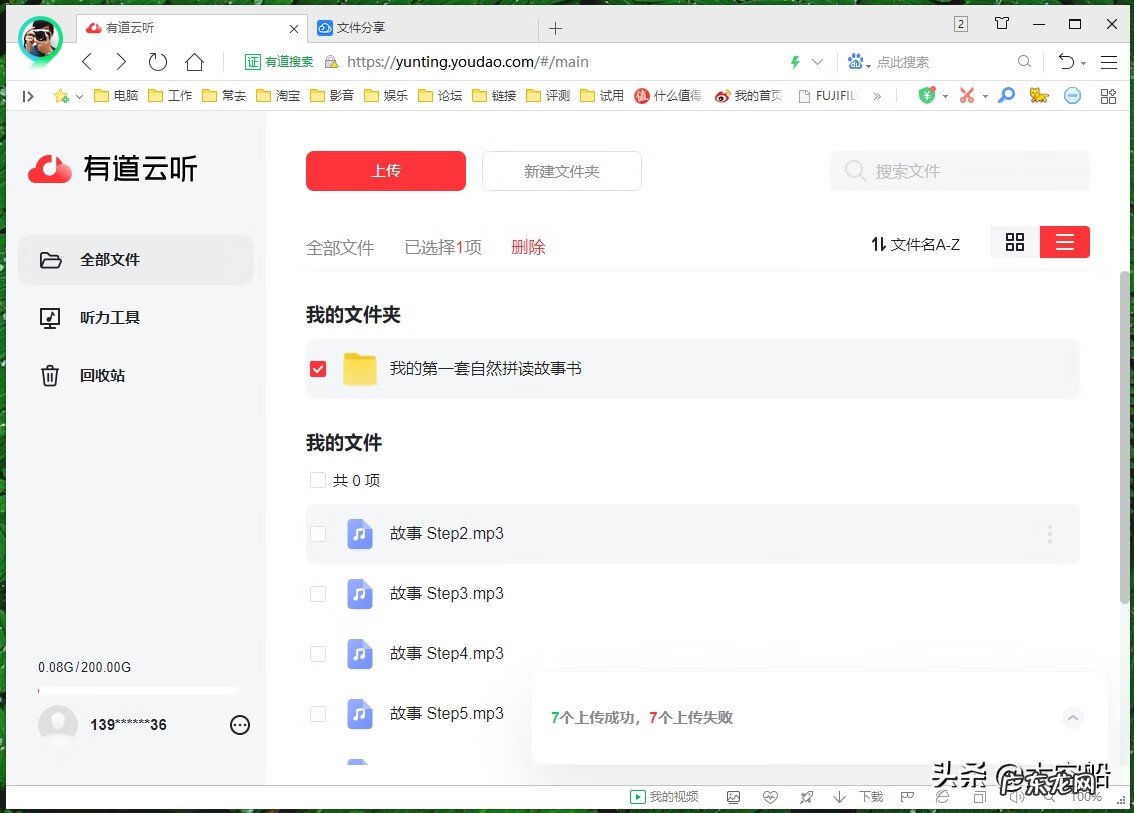Open the 听力工具 sidebar tool
The width and height of the screenshot is (1134, 813).
[x=110, y=317]
